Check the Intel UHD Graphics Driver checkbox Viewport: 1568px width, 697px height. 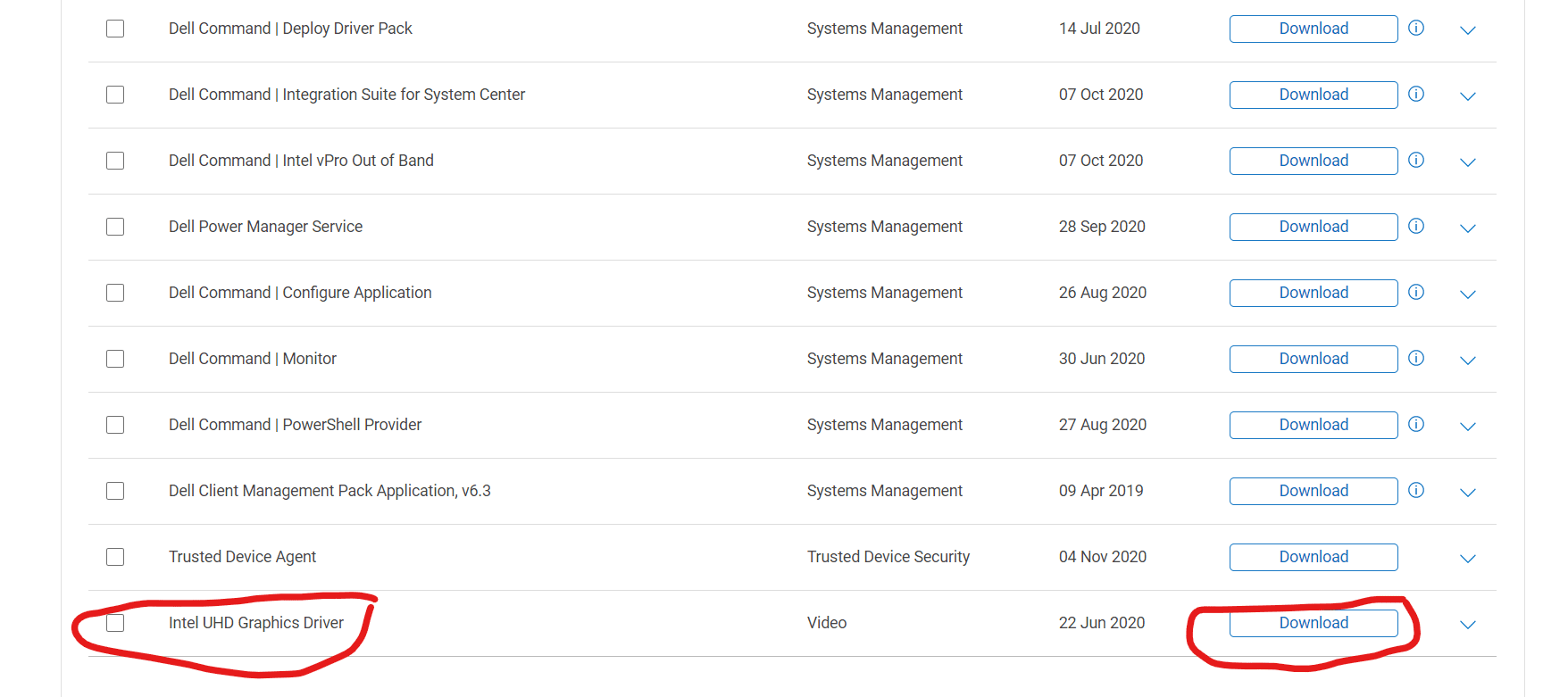pyautogui.click(x=114, y=622)
